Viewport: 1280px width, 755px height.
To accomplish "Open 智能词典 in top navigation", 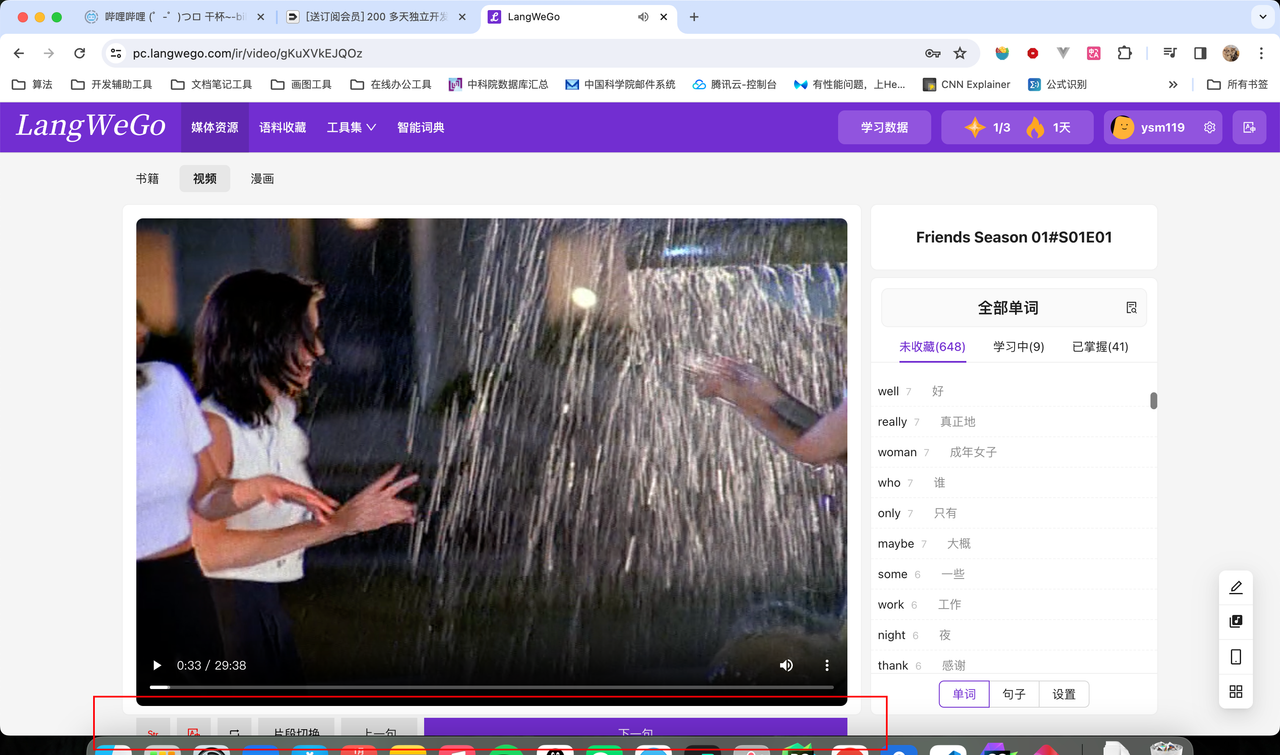I will point(420,127).
